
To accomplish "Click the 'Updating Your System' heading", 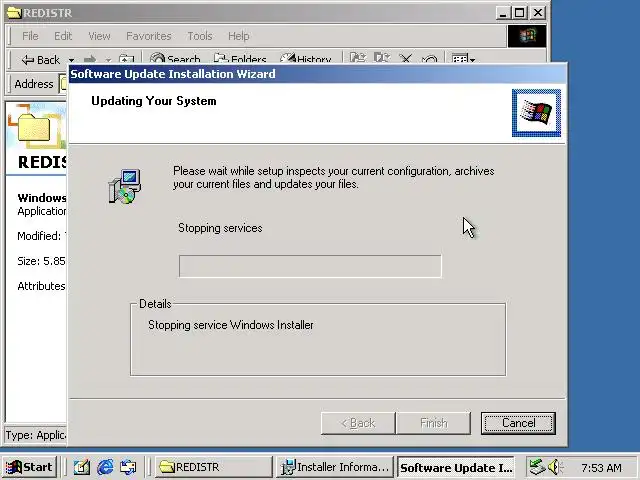I will pyautogui.click(x=154, y=101).
